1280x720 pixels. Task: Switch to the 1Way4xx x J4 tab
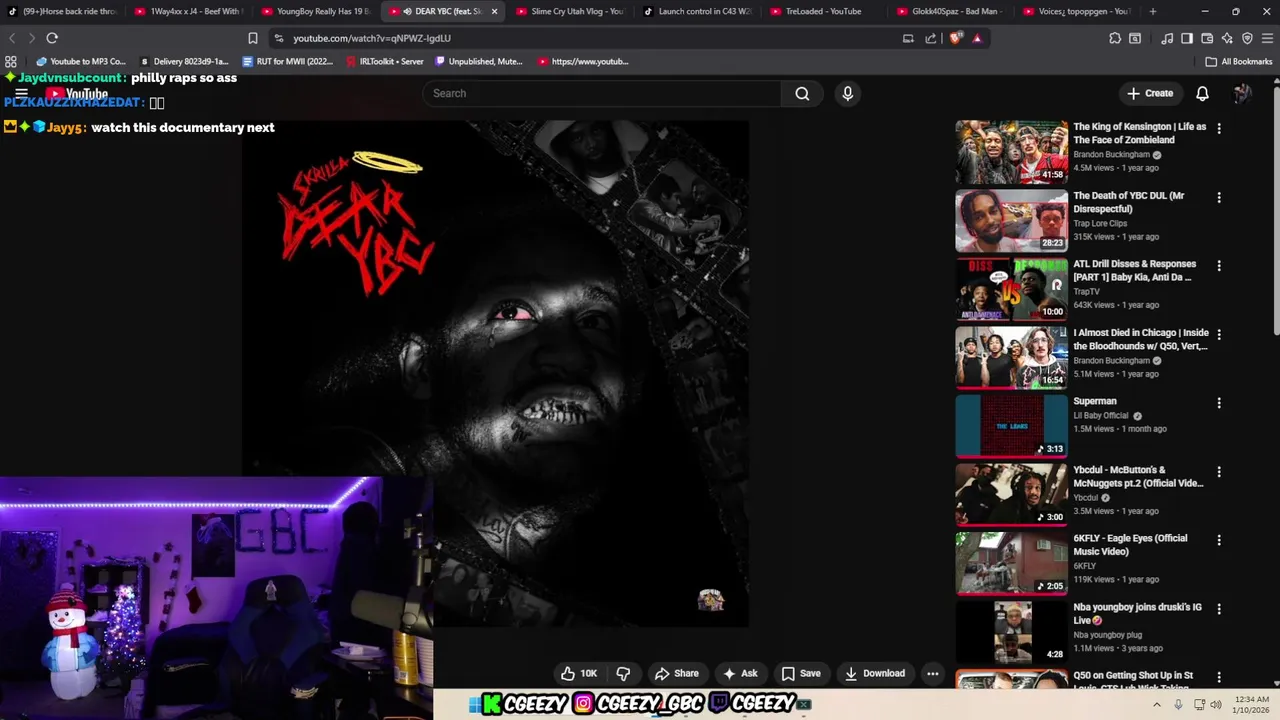tap(188, 11)
